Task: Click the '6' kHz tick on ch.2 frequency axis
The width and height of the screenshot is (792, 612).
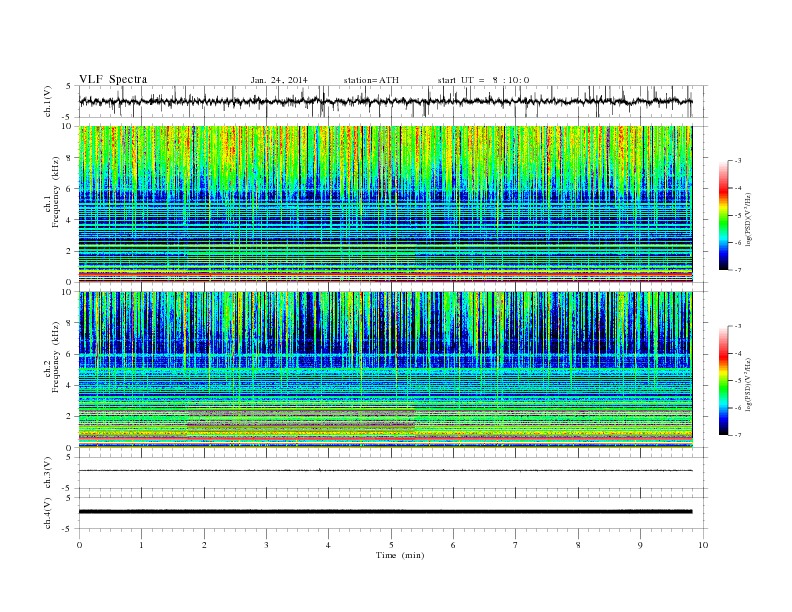Action: click(x=69, y=354)
